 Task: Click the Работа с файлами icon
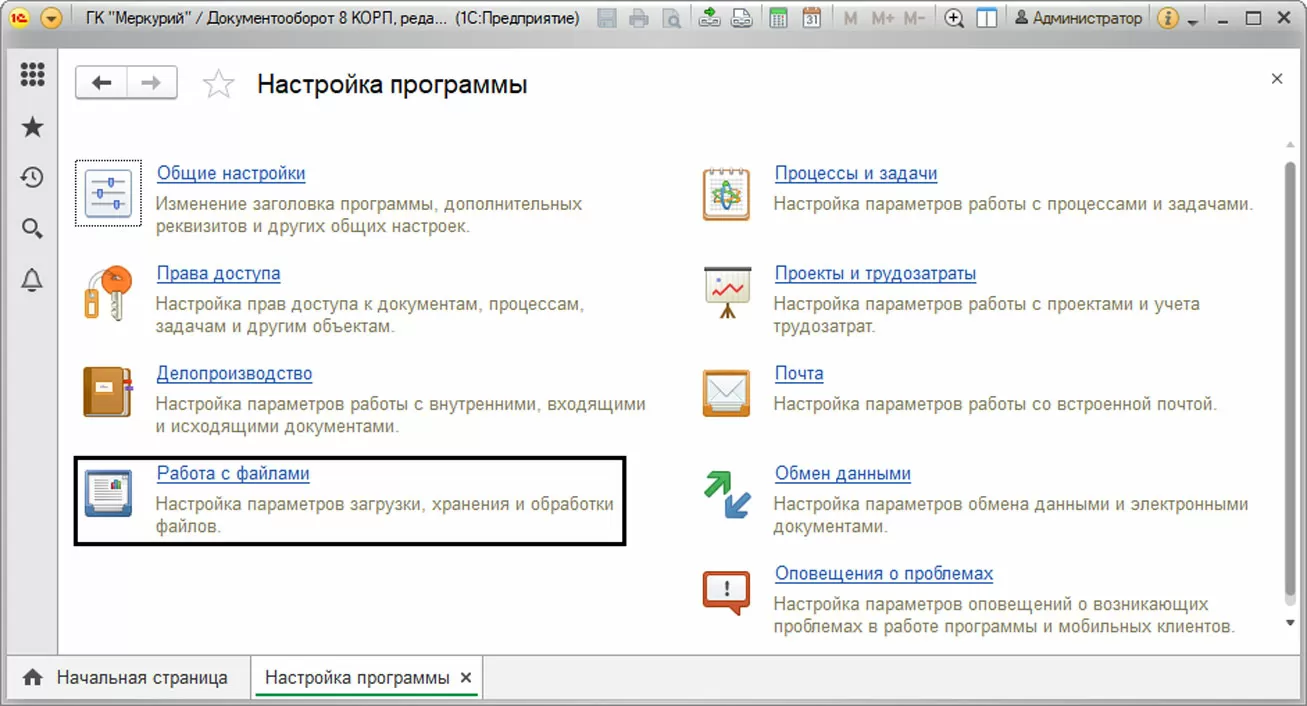tap(108, 493)
